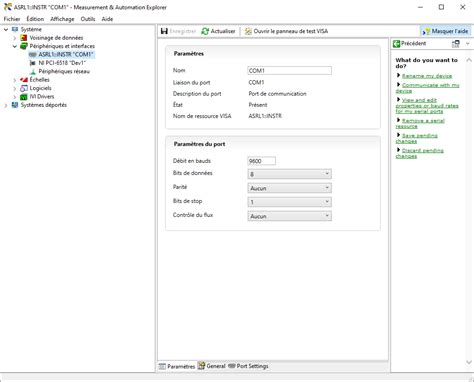Click the Actualiser refresh icon
474x382 pixels.
[205, 31]
